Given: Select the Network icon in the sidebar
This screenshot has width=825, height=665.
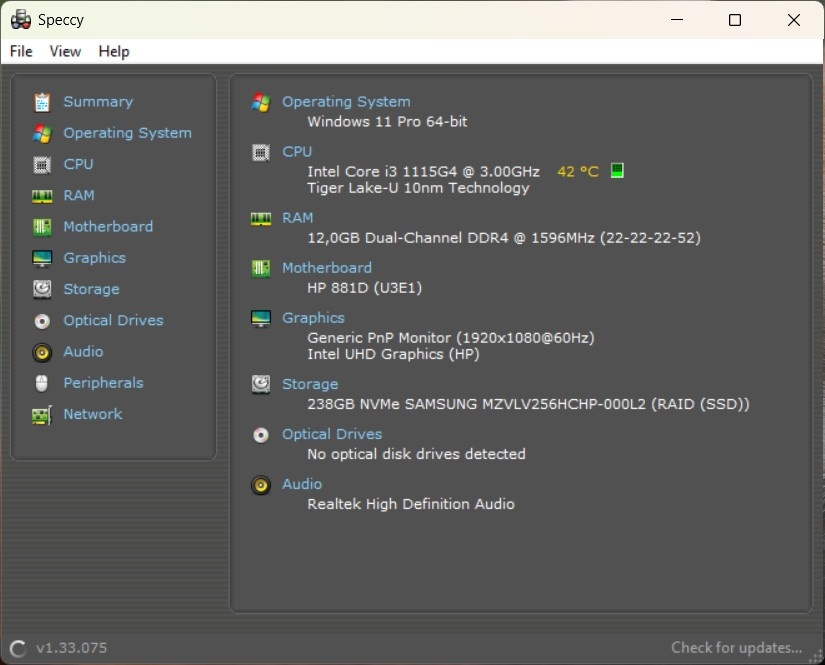Looking at the screenshot, I should (41, 414).
